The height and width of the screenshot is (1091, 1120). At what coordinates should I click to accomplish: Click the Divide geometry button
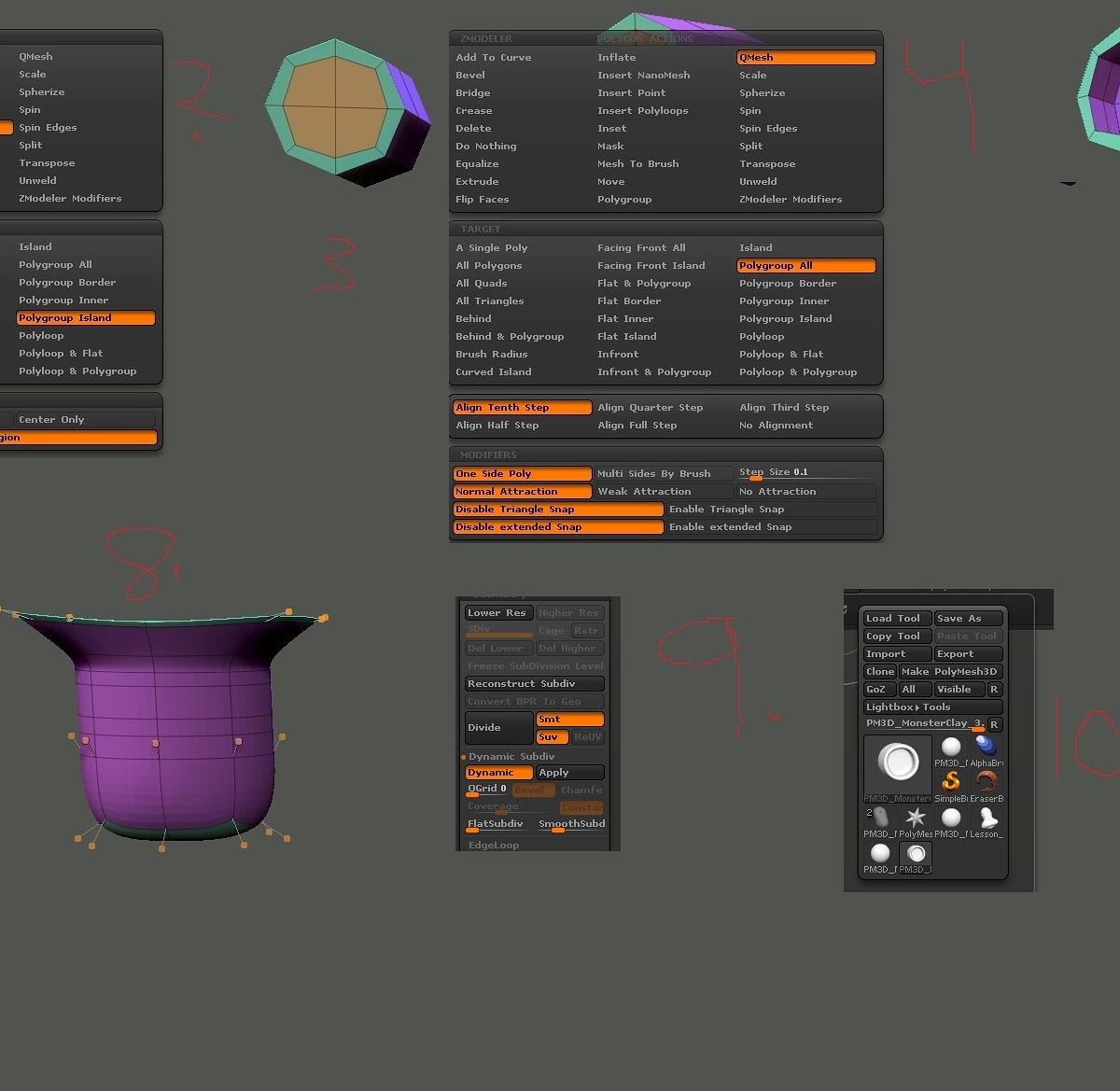coord(498,728)
